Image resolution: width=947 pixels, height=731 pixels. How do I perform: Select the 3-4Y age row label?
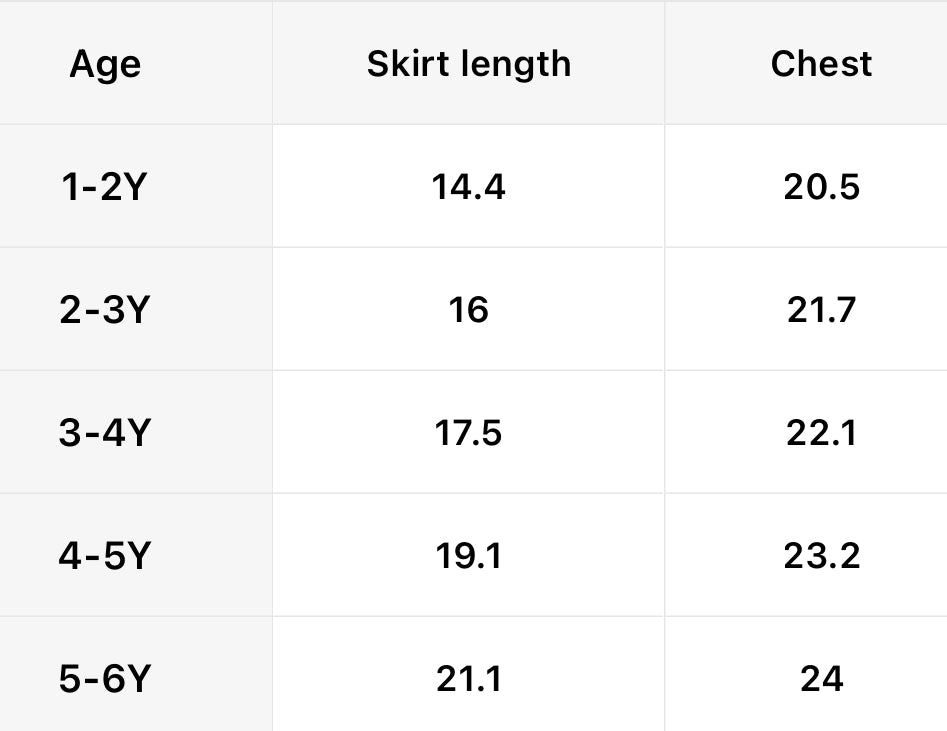[104, 433]
